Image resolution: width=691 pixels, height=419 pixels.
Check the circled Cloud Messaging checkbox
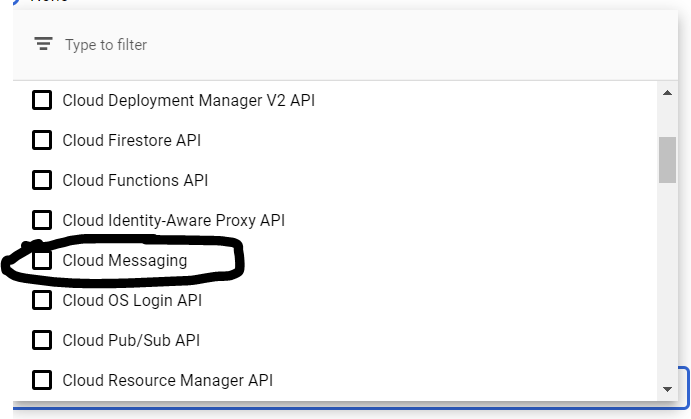click(42, 260)
